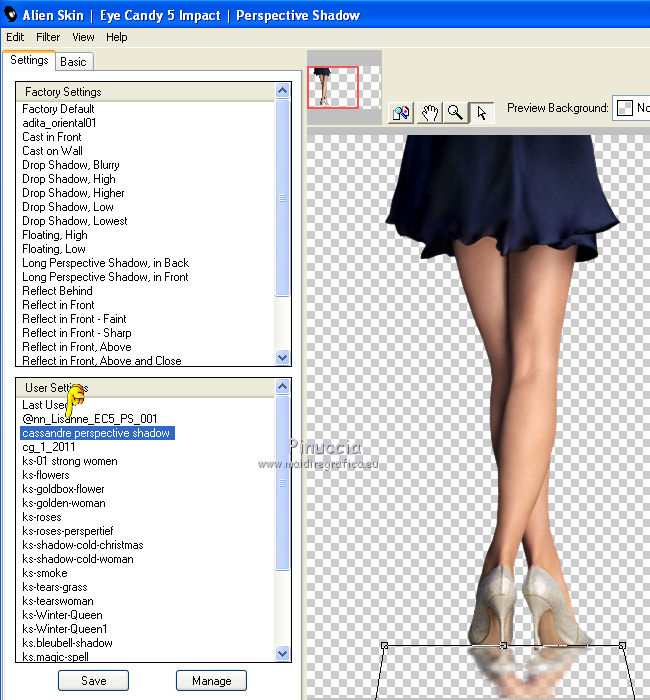650x700 pixels.
Task: Toggle the original/preview comparison icon
Action: pos(401,112)
